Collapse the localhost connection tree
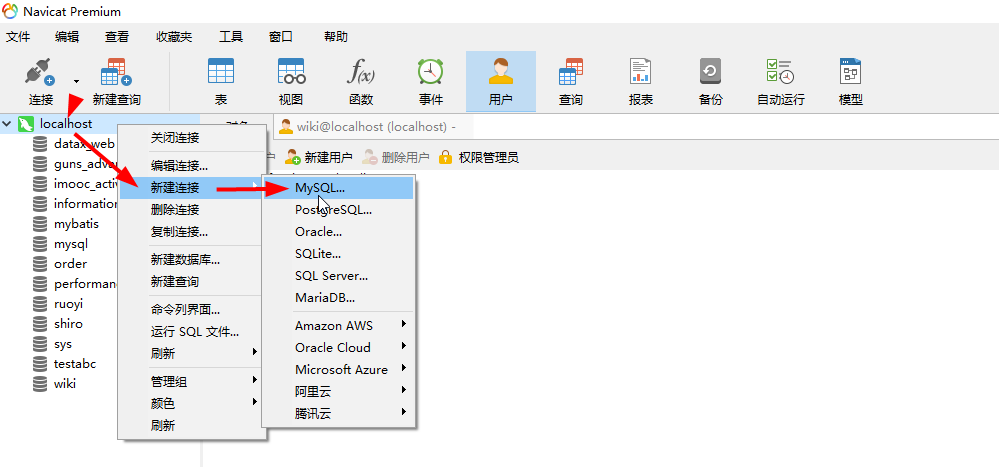 click(7, 124)
